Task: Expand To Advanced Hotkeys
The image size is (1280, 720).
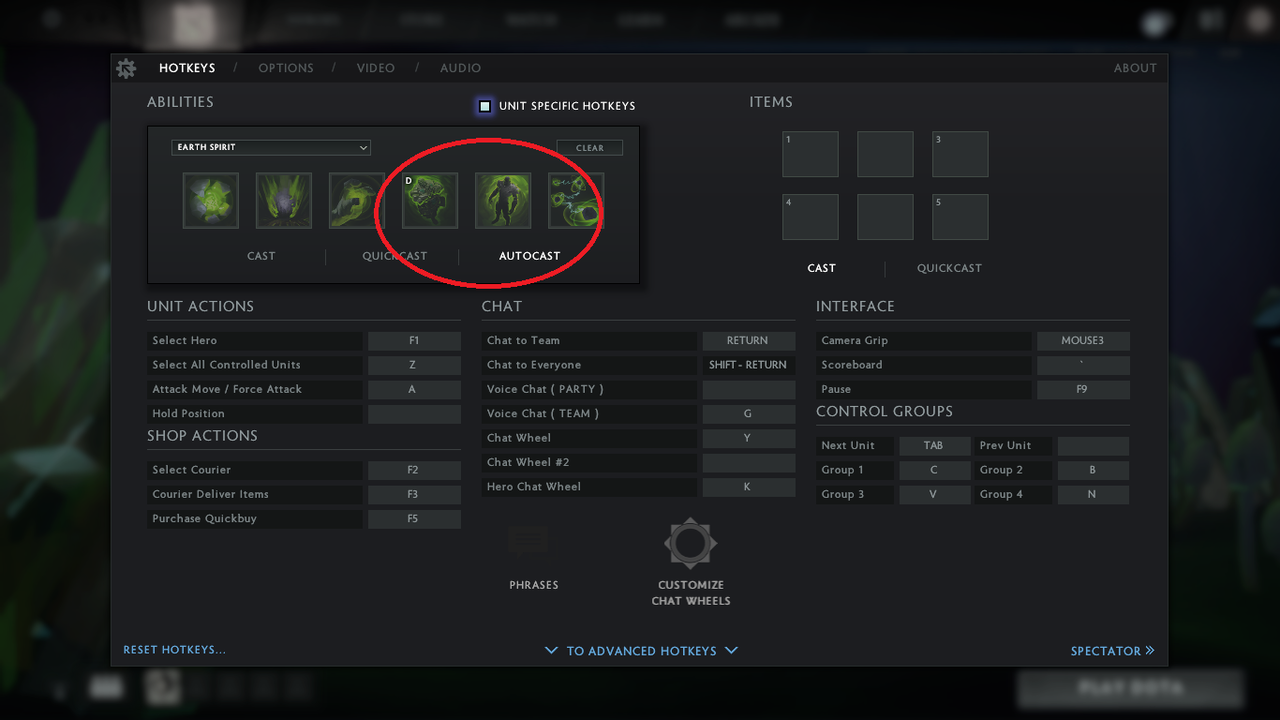Action: pyautogui.click(x=641, y=651)
